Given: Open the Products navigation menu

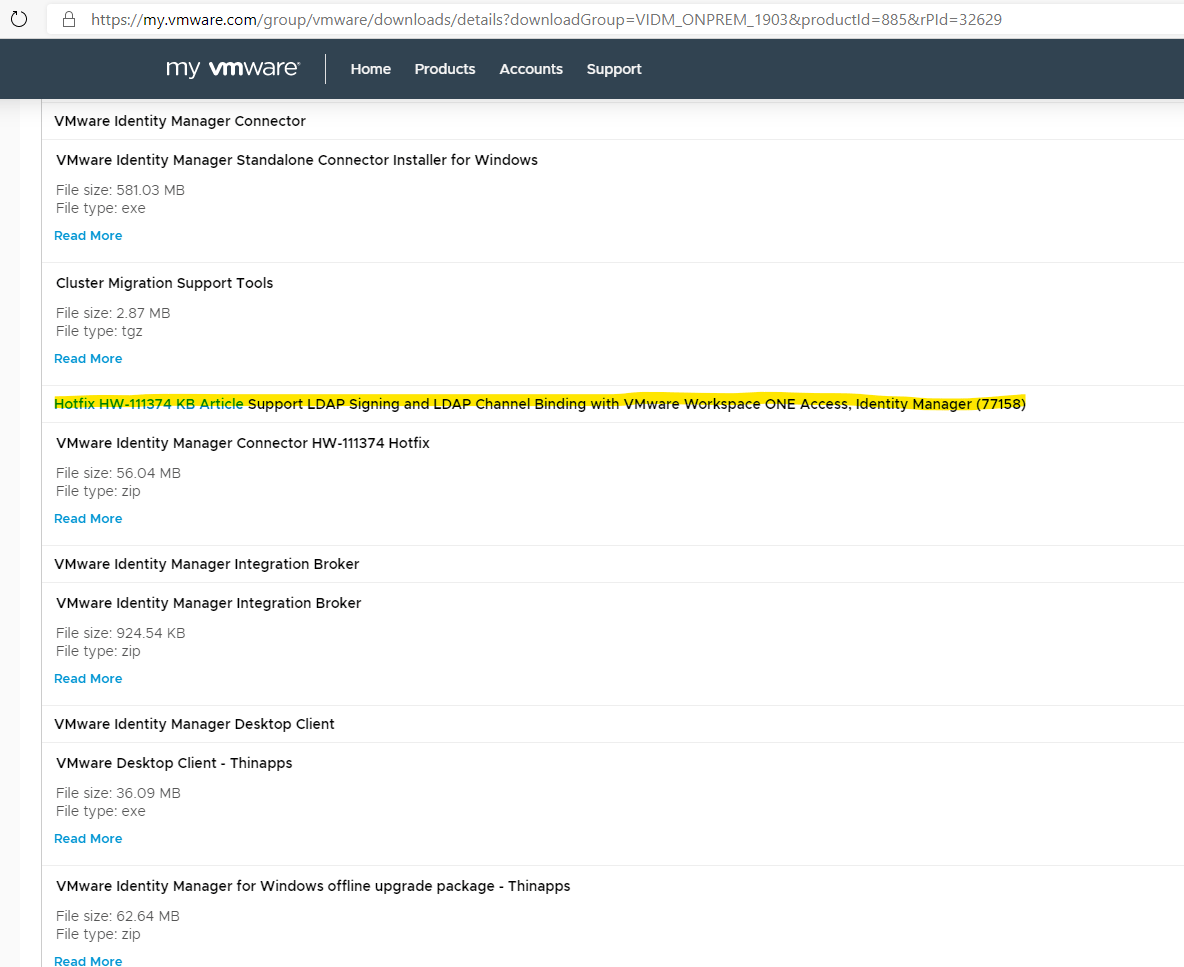Looking at the screenshot, I should coord(444,69).
